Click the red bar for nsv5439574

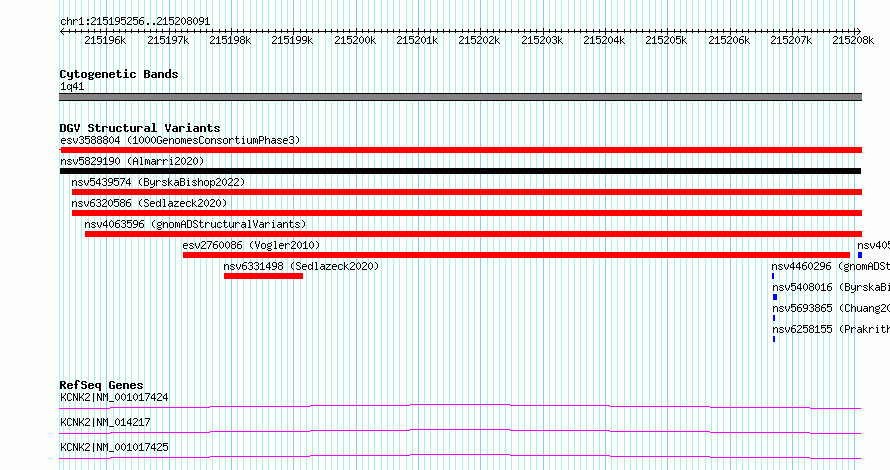(467, 192)
